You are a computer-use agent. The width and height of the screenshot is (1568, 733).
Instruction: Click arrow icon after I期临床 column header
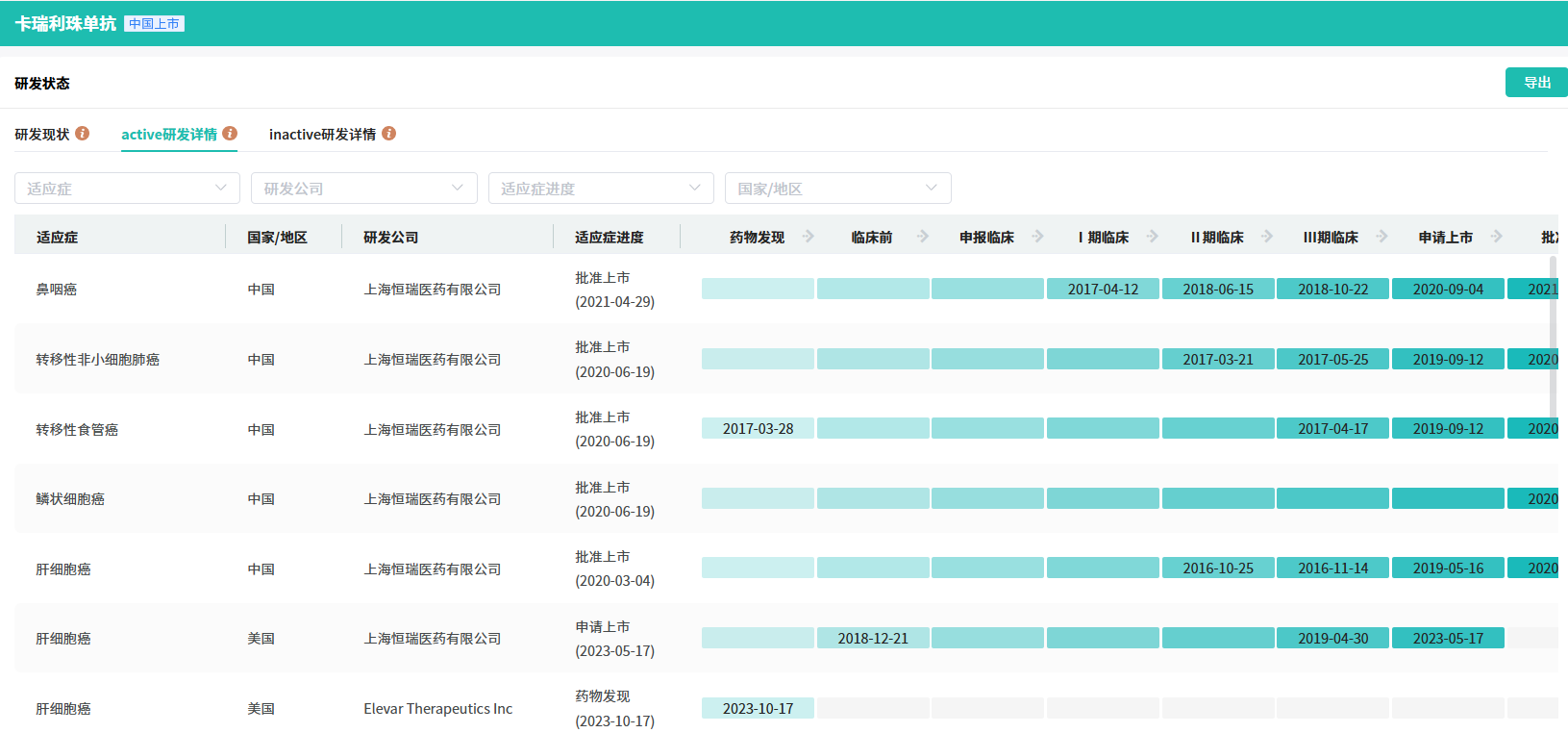[1152, 237]
